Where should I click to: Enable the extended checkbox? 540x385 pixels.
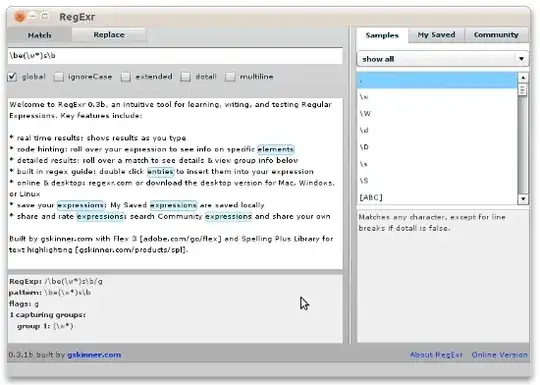[x=126, y=77]
